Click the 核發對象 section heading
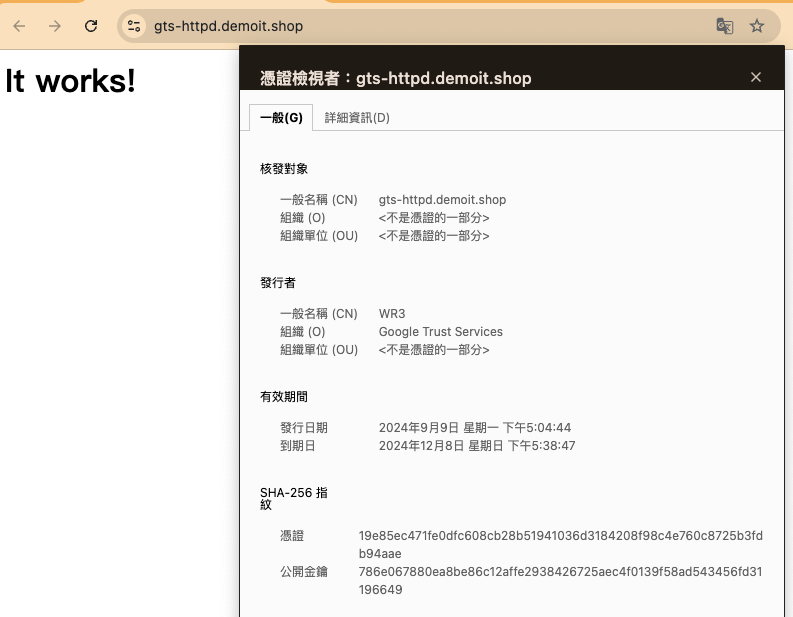793x617 pixels. (x=284, y=168)
